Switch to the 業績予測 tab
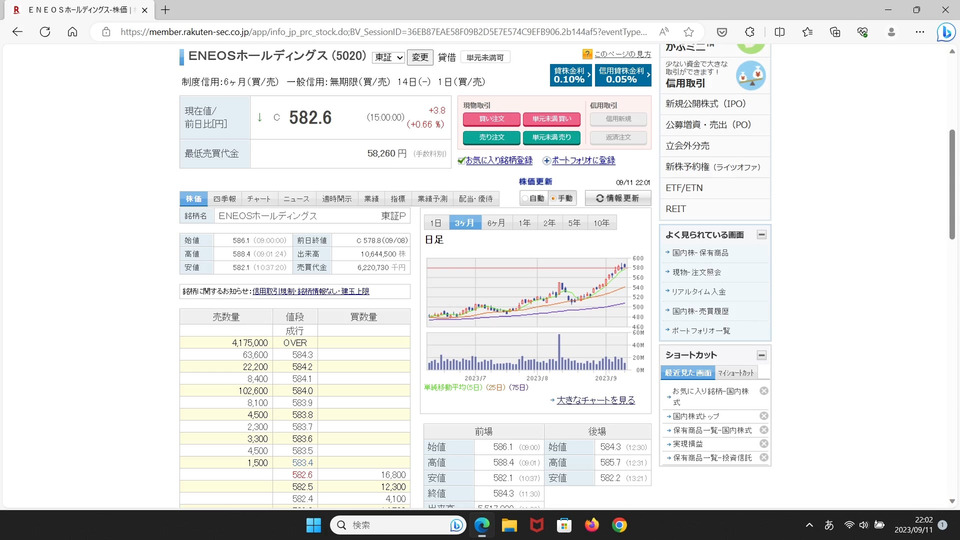960x540 pixels. [x=432, y=199]
